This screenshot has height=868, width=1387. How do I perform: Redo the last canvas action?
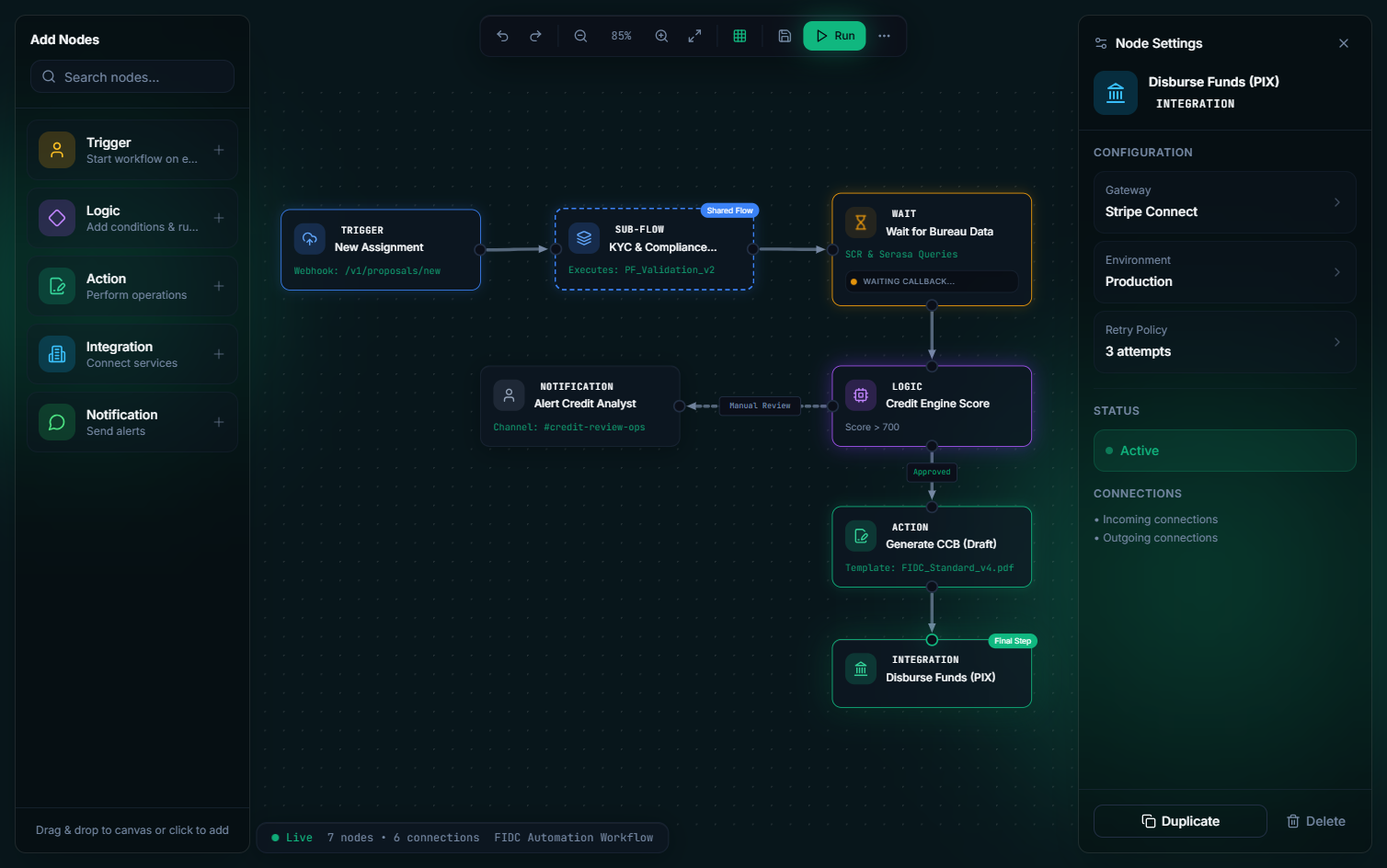point(535,36)
